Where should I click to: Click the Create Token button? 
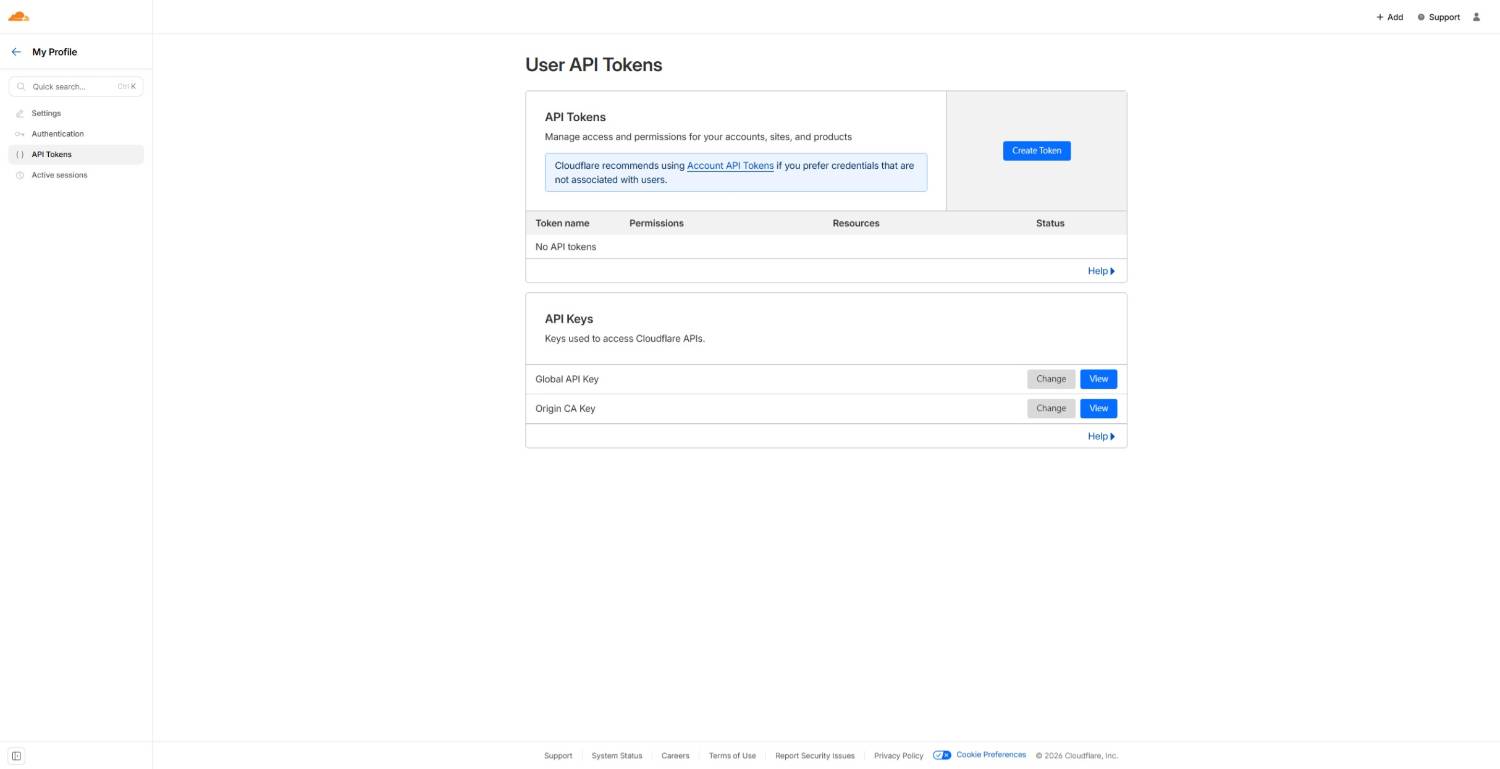[1036, 151]
